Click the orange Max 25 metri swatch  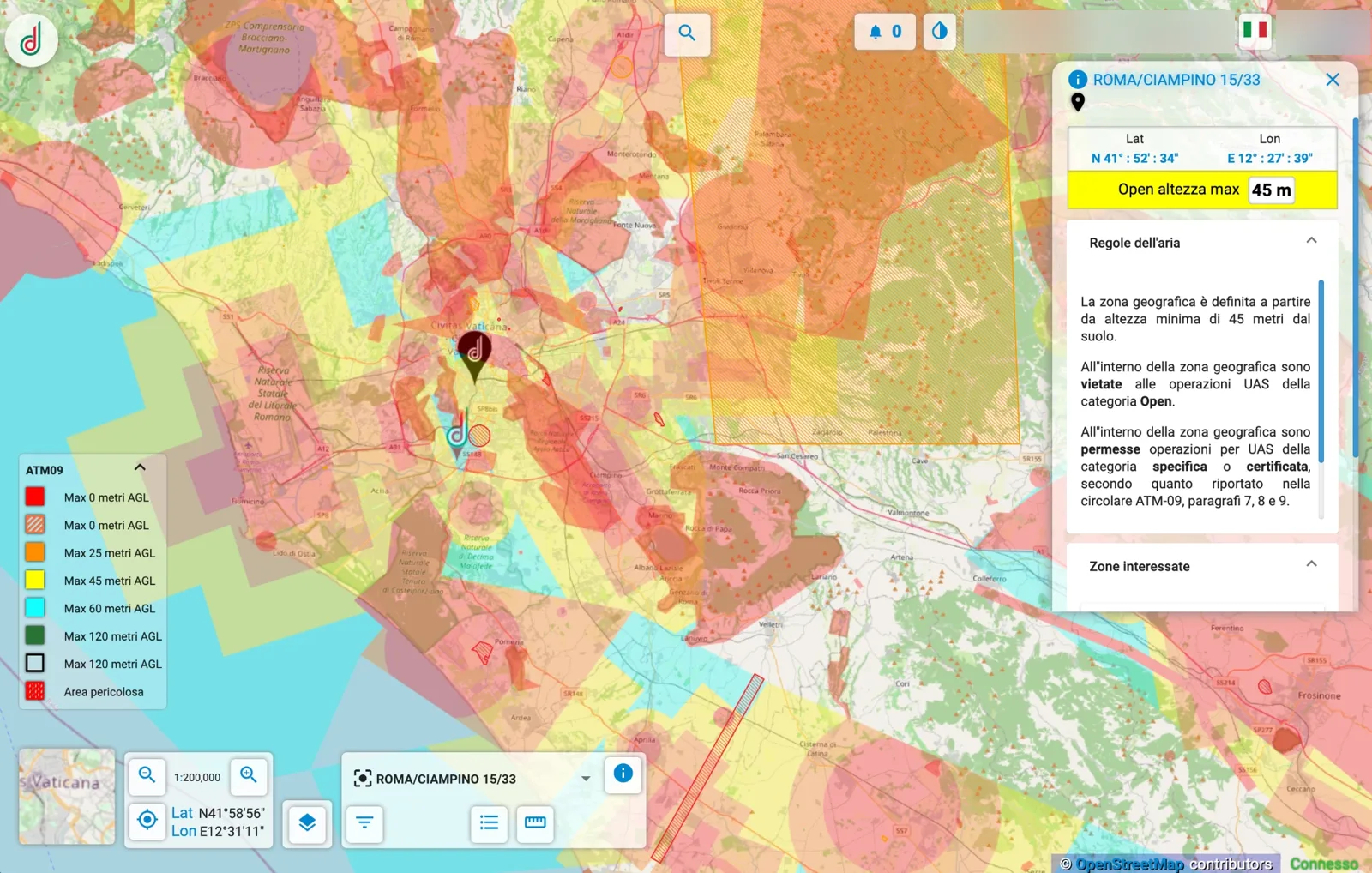coord(35,552)
